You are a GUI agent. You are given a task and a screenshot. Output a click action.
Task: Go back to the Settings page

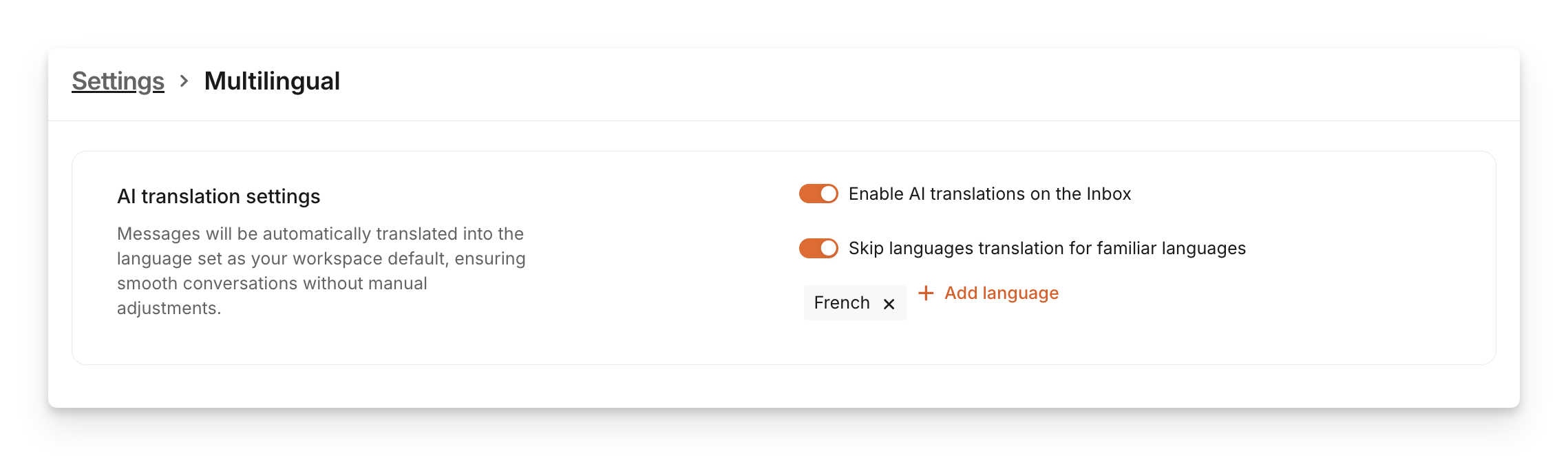tap(118, 81)
